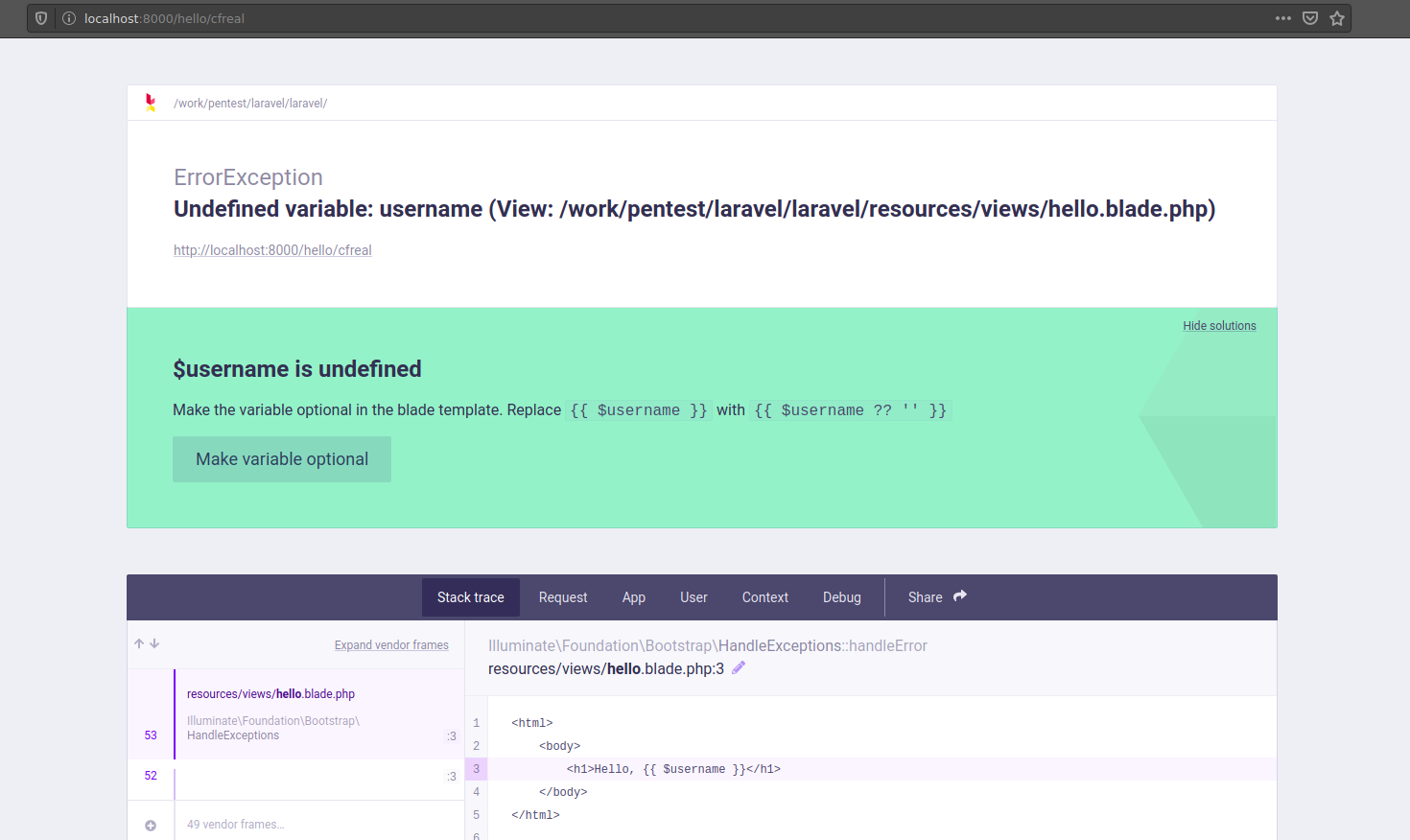Click the /work/pentest/laravel/laravel/ path text
This screenshot has width=1410, height=840.
(x=250, y=104)
